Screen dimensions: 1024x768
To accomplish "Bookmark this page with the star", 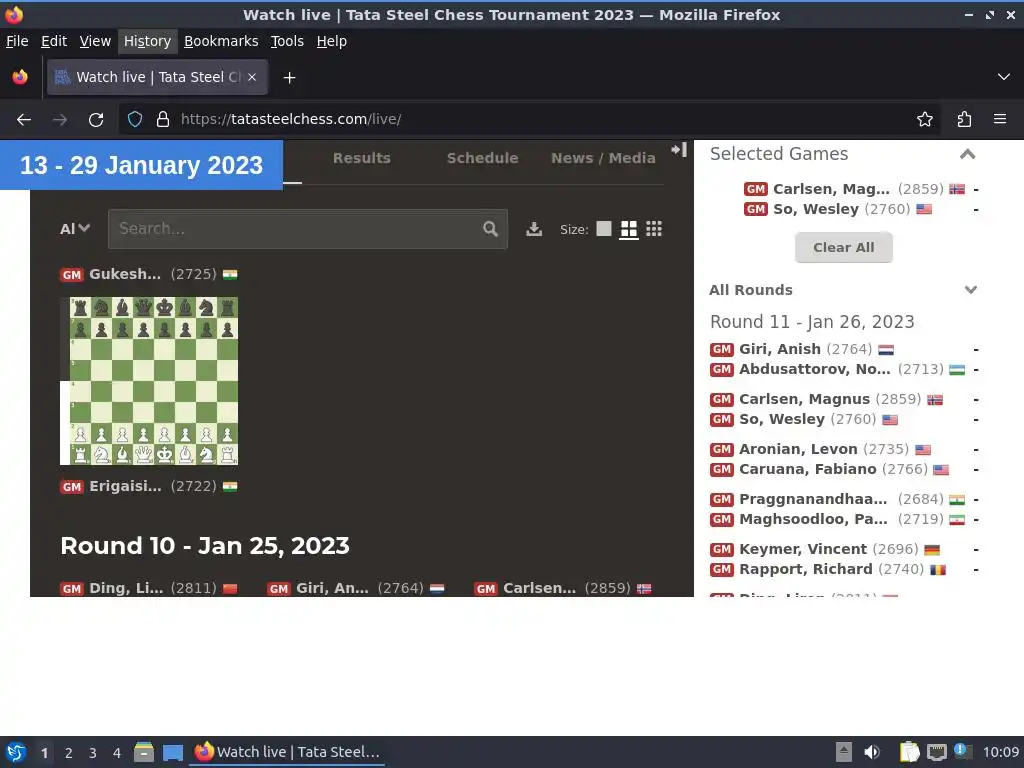I will pyautogui.click(x=925, y=120).
